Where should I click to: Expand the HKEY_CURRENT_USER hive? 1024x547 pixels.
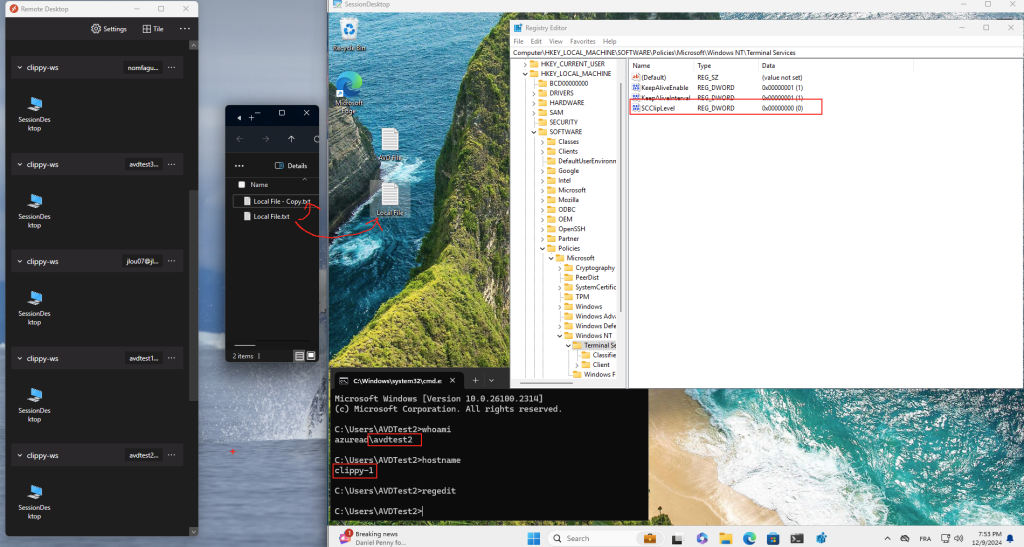click(x=525, y=64)
